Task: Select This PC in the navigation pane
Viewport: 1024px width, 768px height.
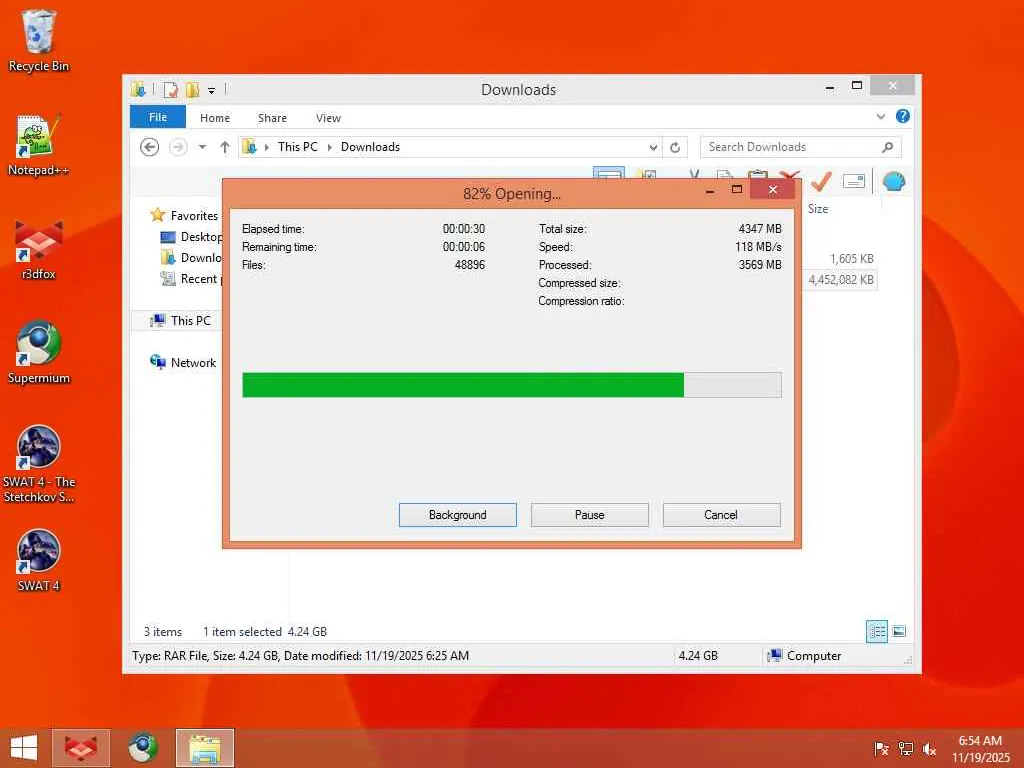Action: click(x=181, y=321)
